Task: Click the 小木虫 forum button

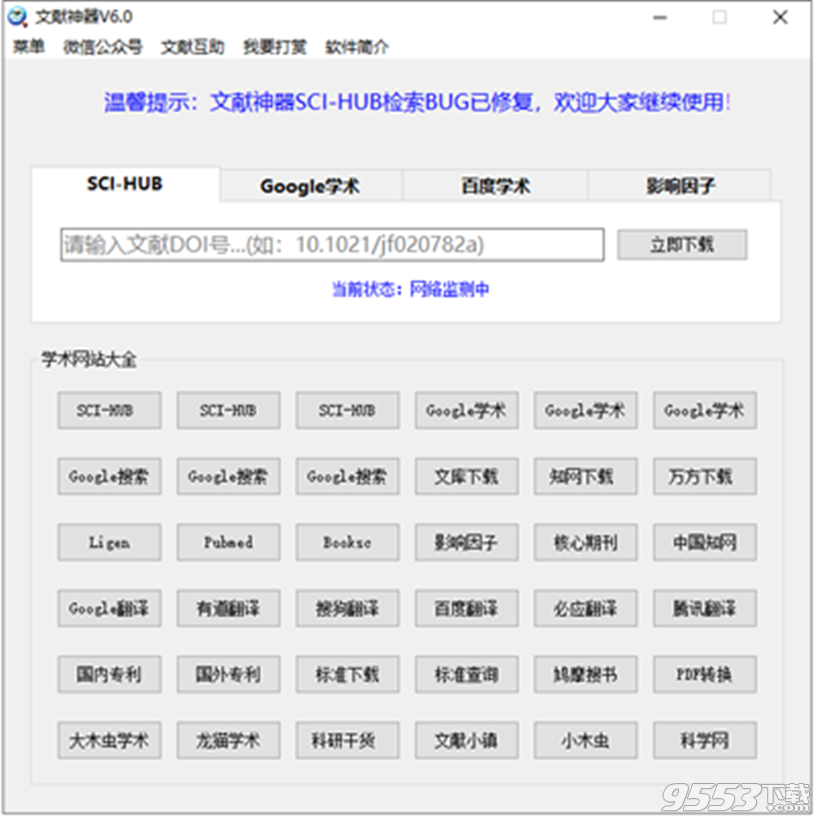Action: point(584,740)
